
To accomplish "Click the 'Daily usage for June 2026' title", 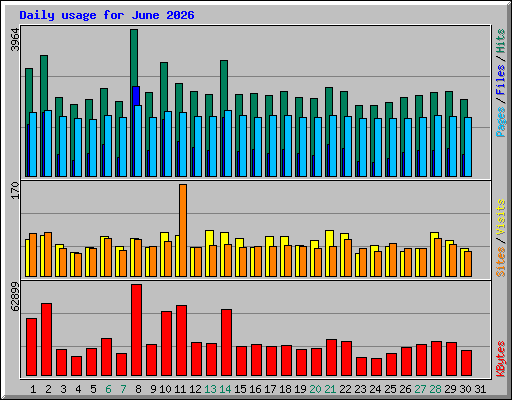I will point(107,15).
